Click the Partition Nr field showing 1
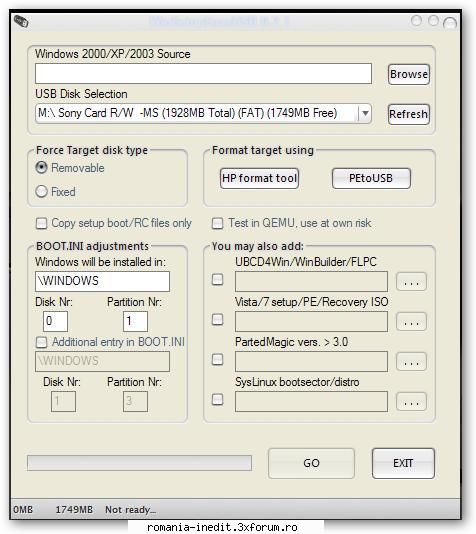Viewport: 476px width, 534px height. click(135, 321)
